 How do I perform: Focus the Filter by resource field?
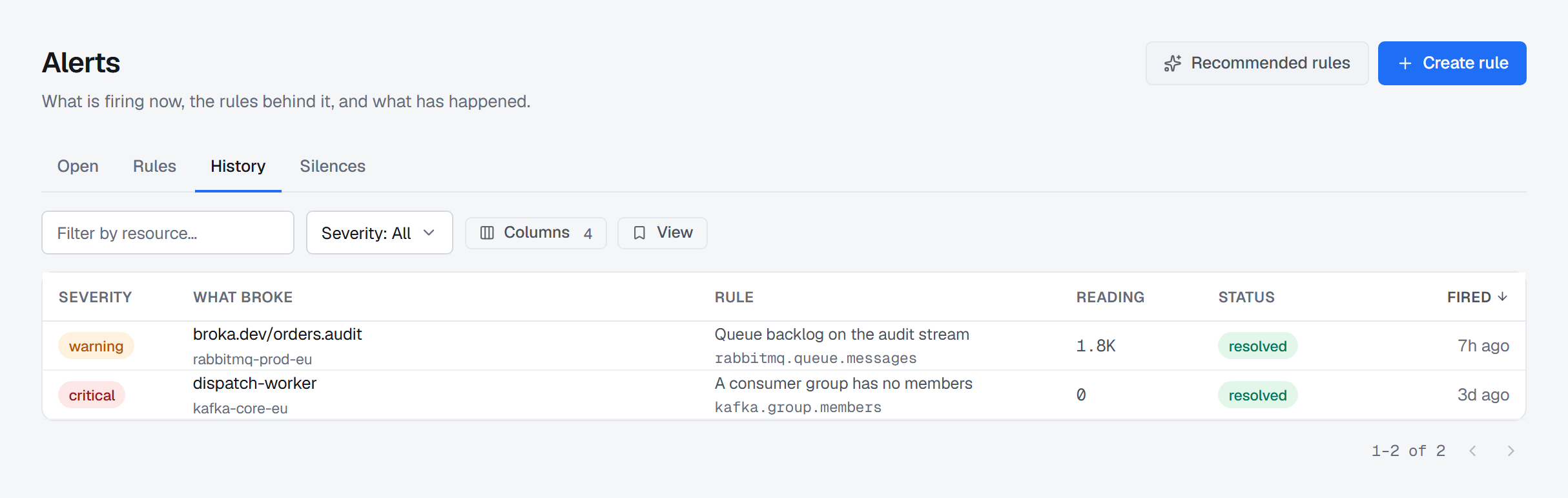point(168,233)
